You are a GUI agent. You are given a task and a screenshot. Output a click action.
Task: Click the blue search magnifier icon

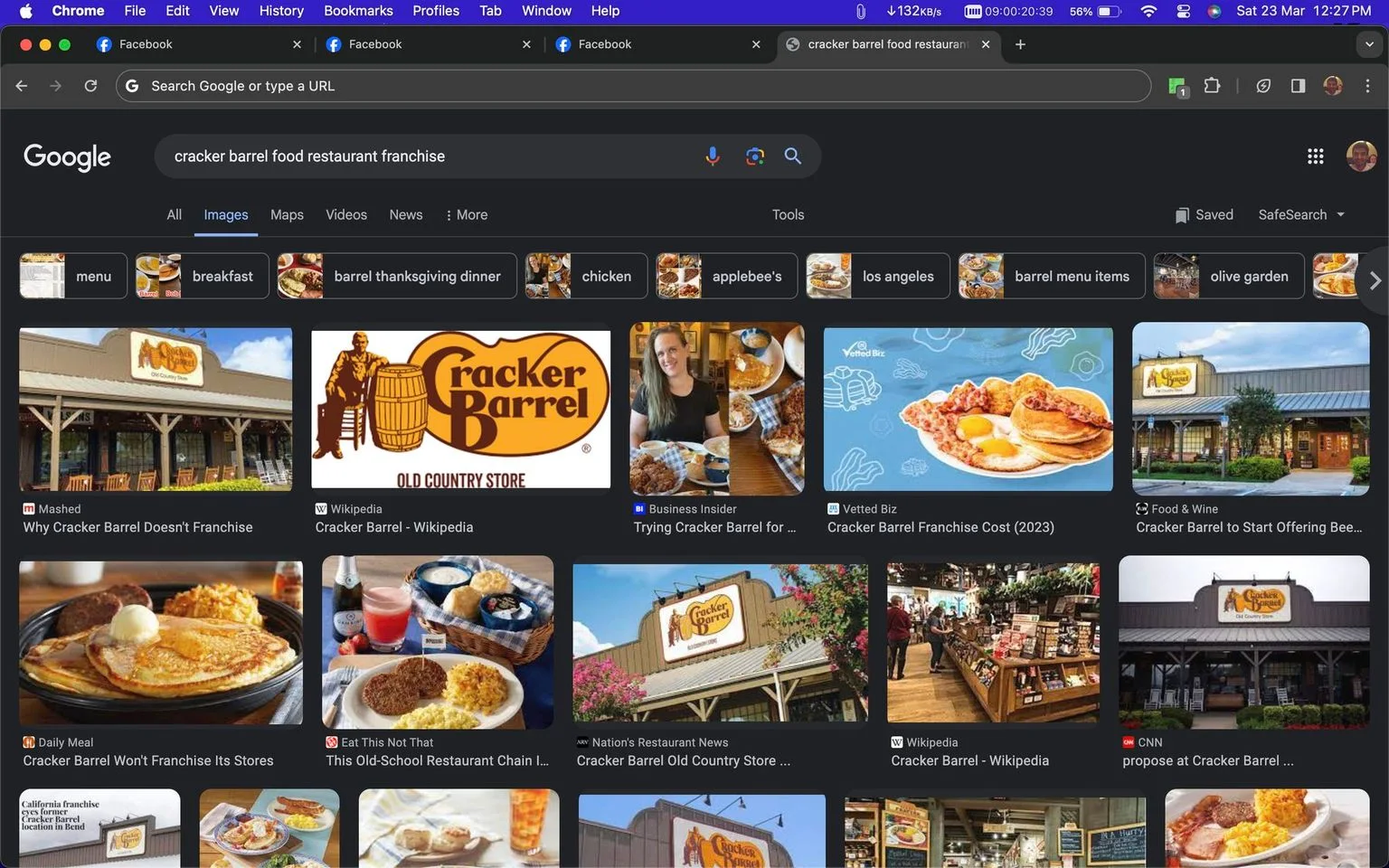[793, 156]
